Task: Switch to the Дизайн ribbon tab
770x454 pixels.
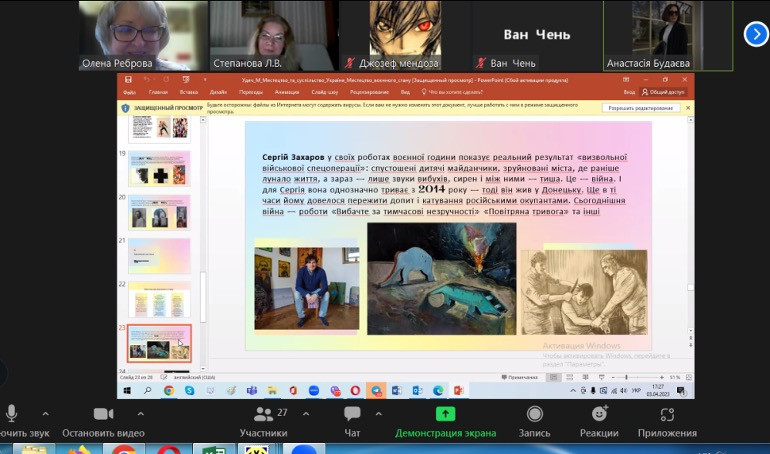Action: [216, 91]
